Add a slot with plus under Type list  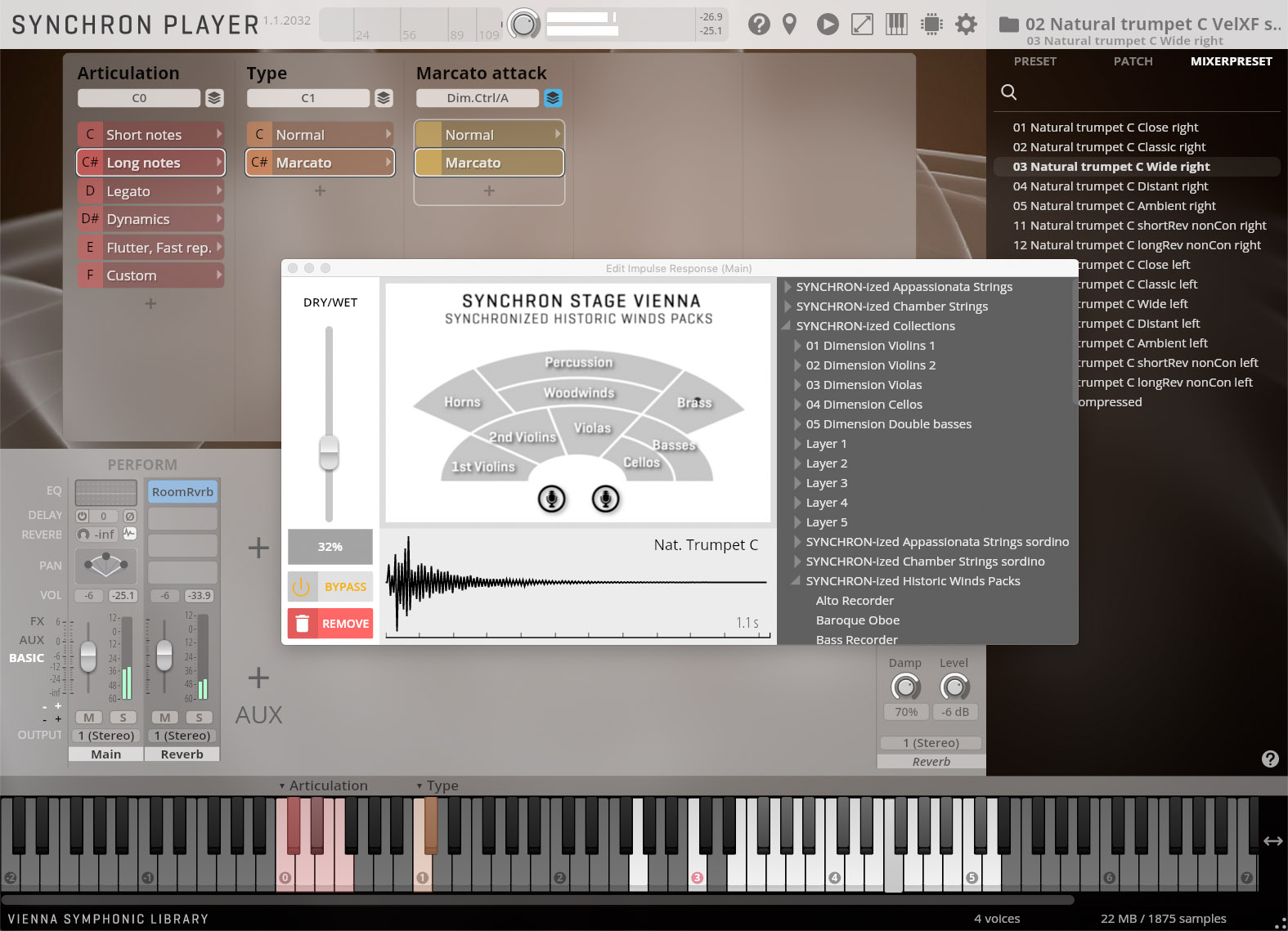point(320,190)
